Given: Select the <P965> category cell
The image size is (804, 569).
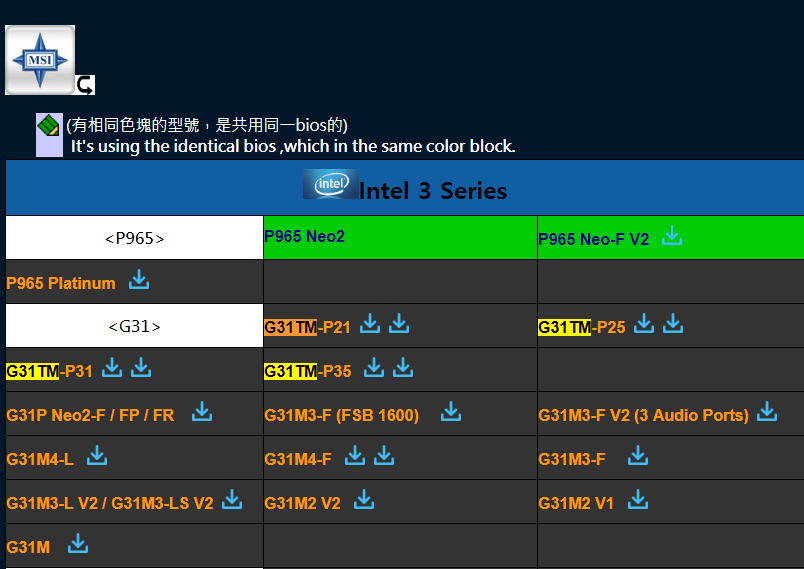Looking at the screenshot, I should 134,238.
